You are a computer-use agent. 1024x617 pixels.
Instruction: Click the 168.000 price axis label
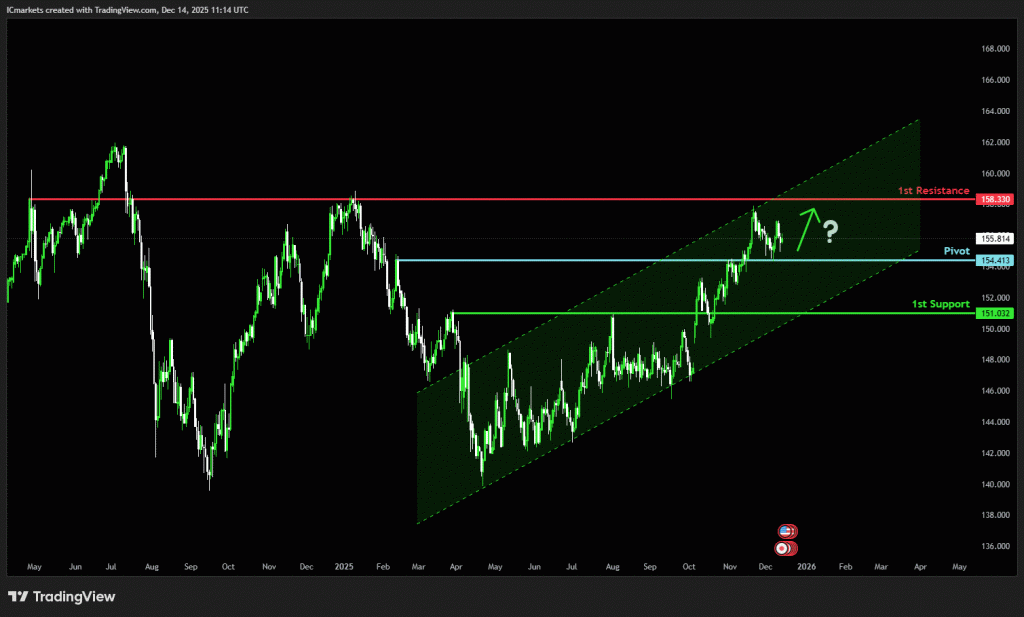pos(993,49)
